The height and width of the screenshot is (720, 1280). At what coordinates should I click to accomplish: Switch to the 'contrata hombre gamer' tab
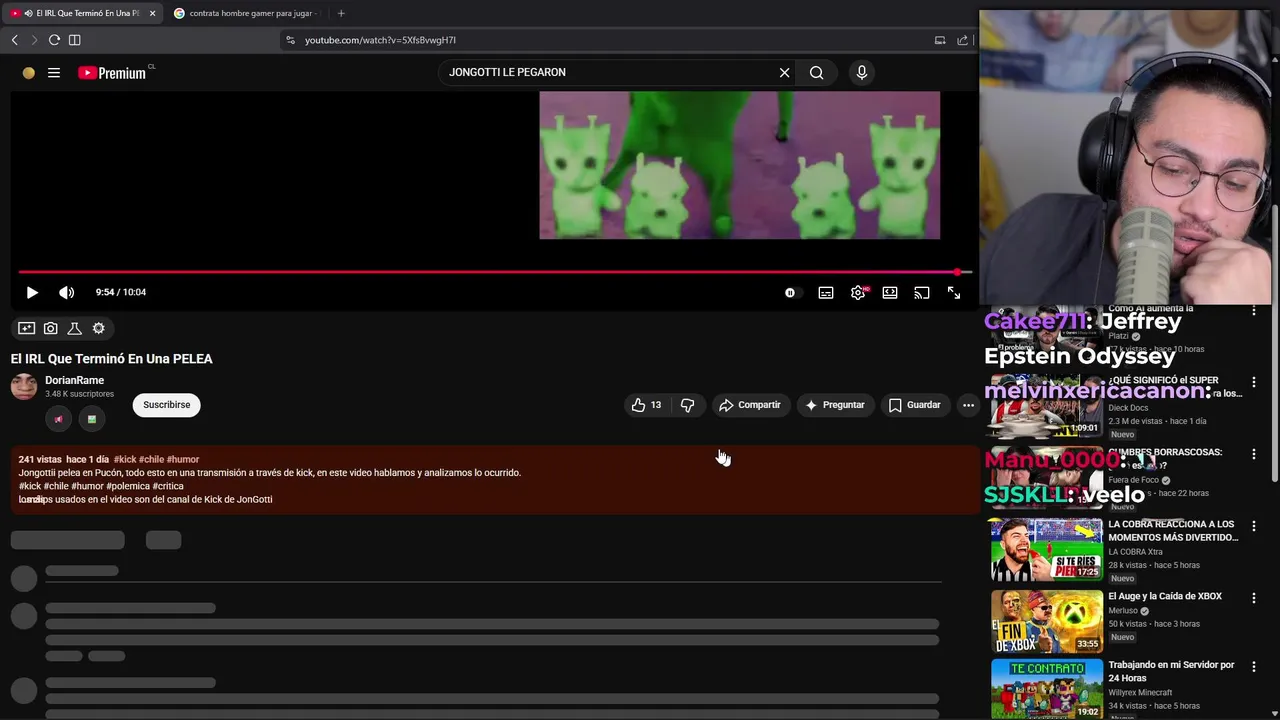click(244, 13)
